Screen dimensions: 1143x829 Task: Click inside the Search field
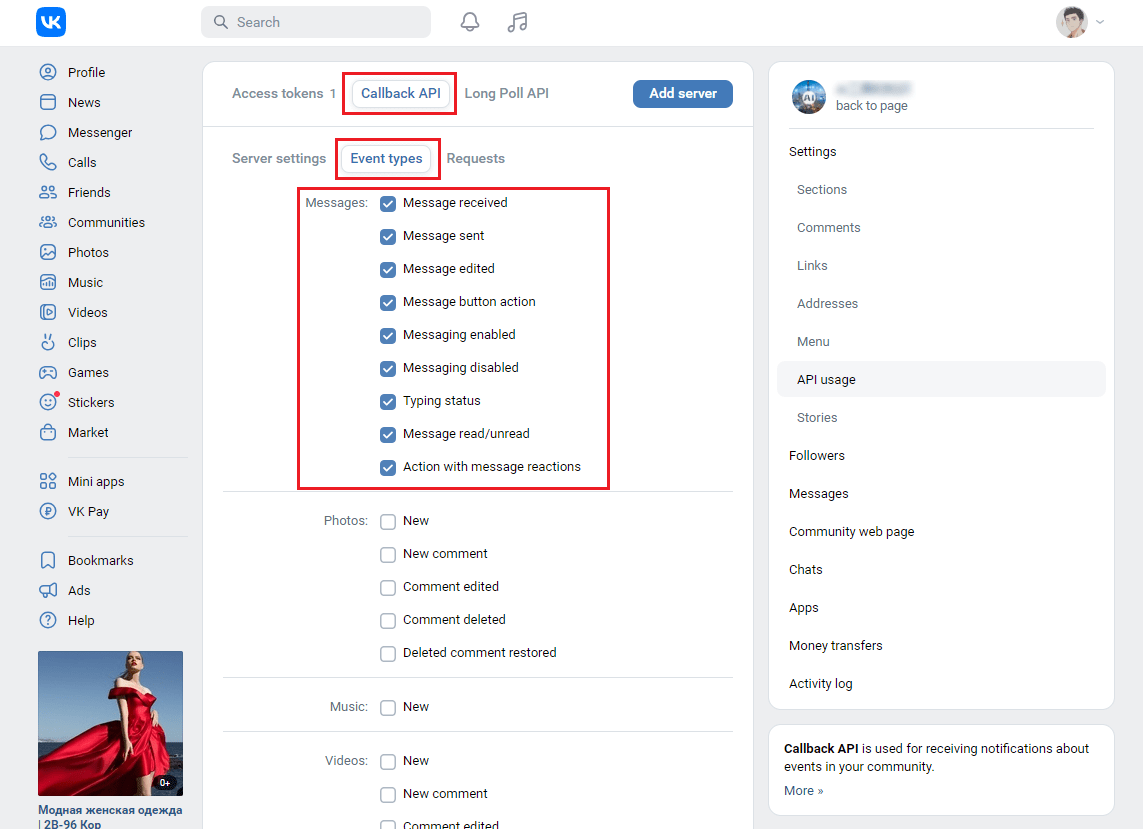316,22
